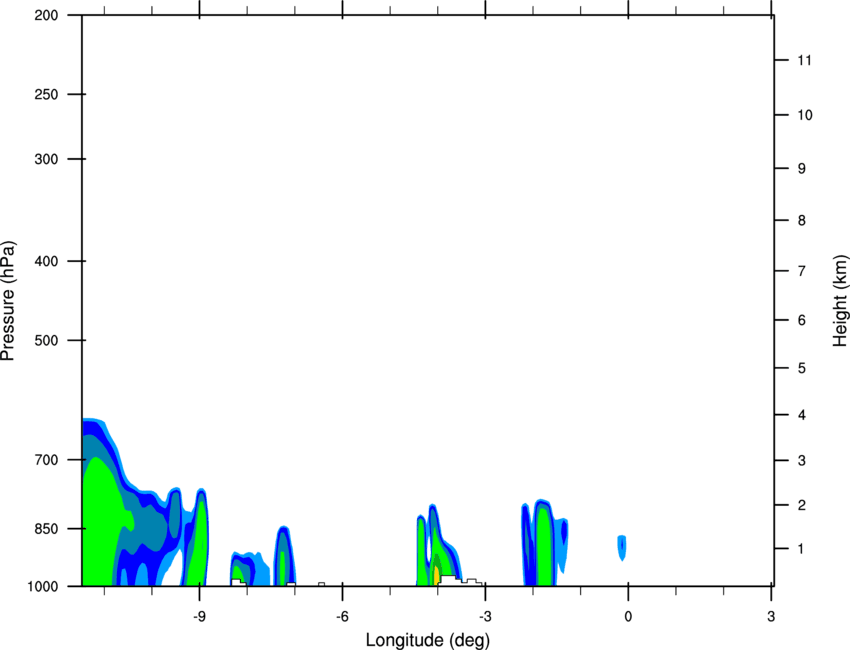Click the 1000 pressure tick label
Viewport: 850px width, 650px height.
[x=43, y=587]
